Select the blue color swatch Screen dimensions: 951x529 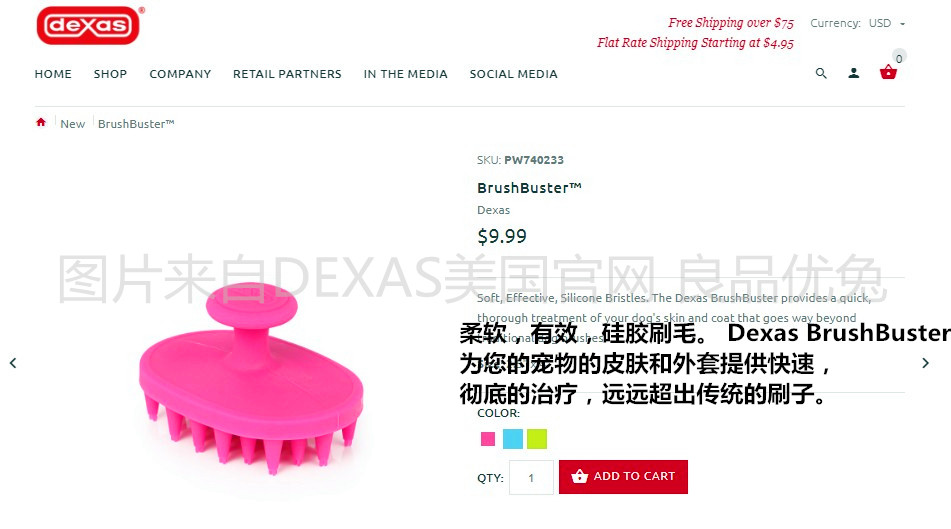(512, 439)
